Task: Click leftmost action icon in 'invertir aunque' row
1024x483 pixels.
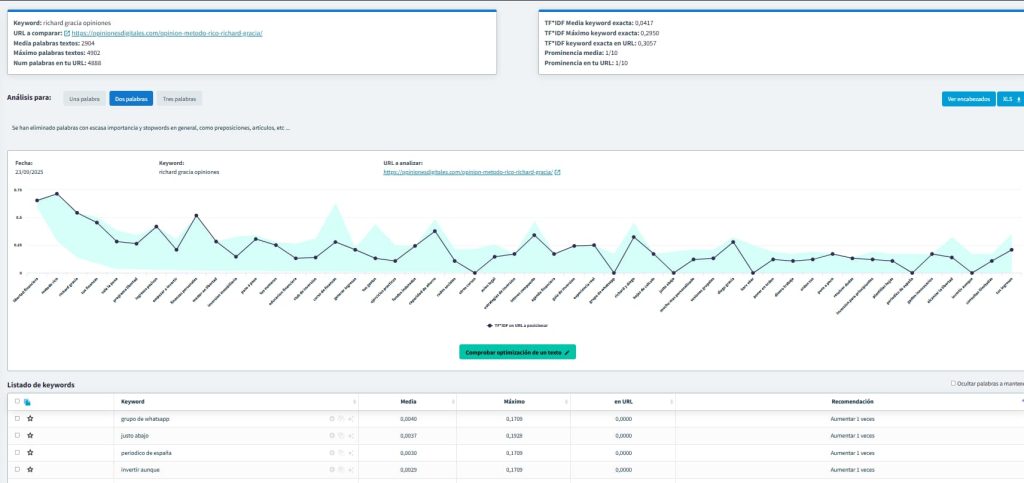Action: tap(332, 469)
